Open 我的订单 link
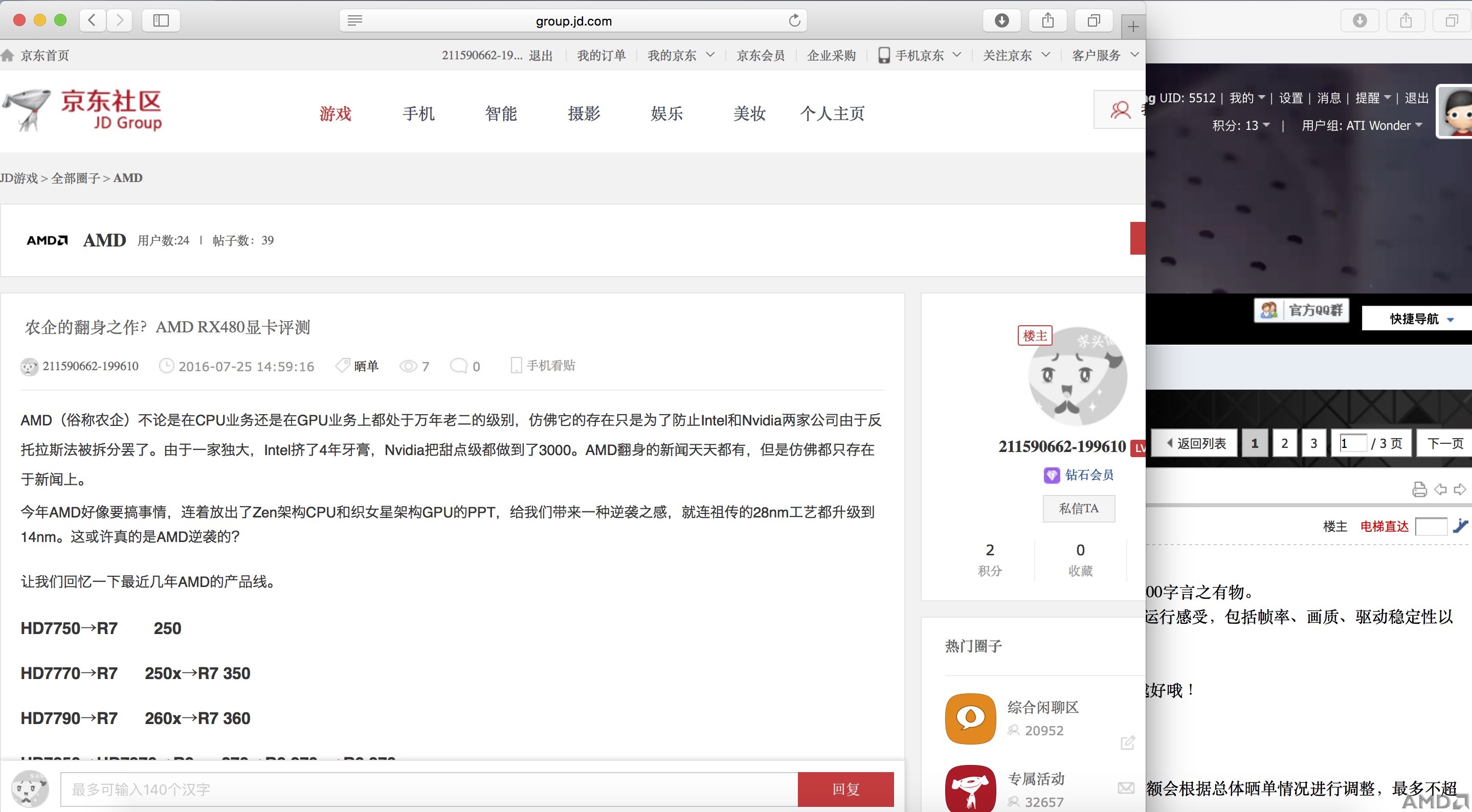 [601, 55]
